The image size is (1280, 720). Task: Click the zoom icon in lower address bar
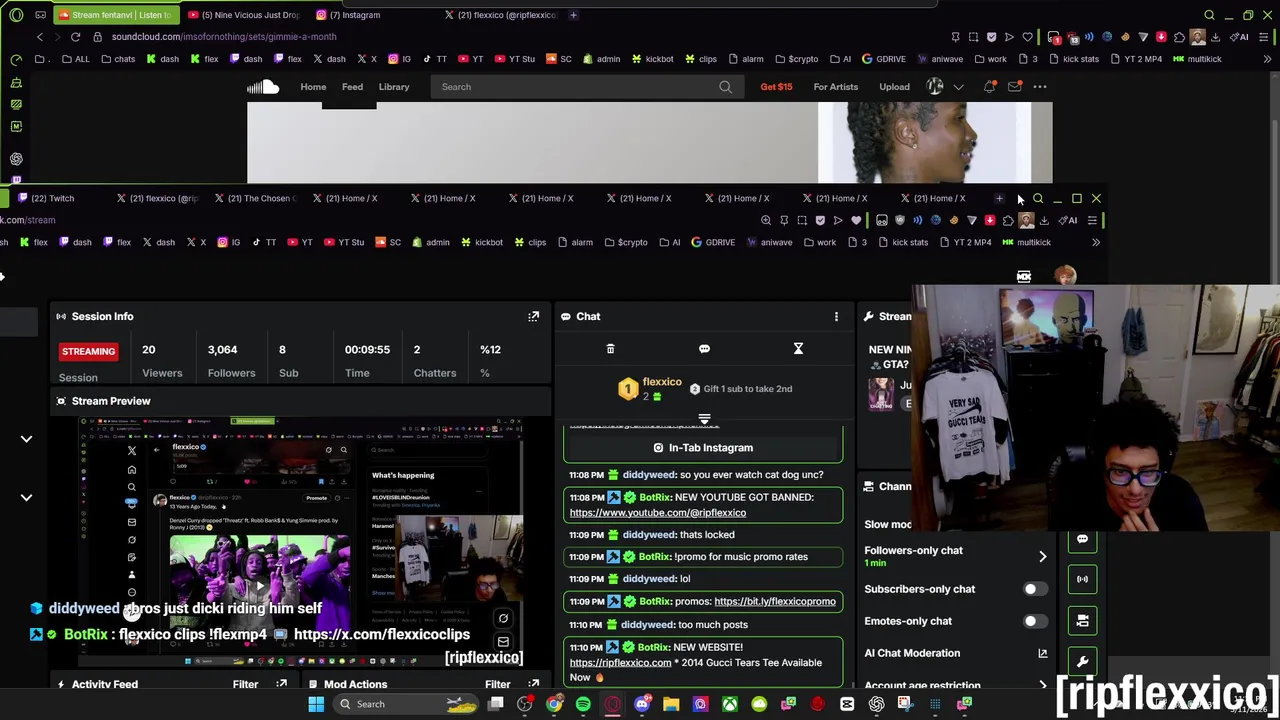click(766, 220)
